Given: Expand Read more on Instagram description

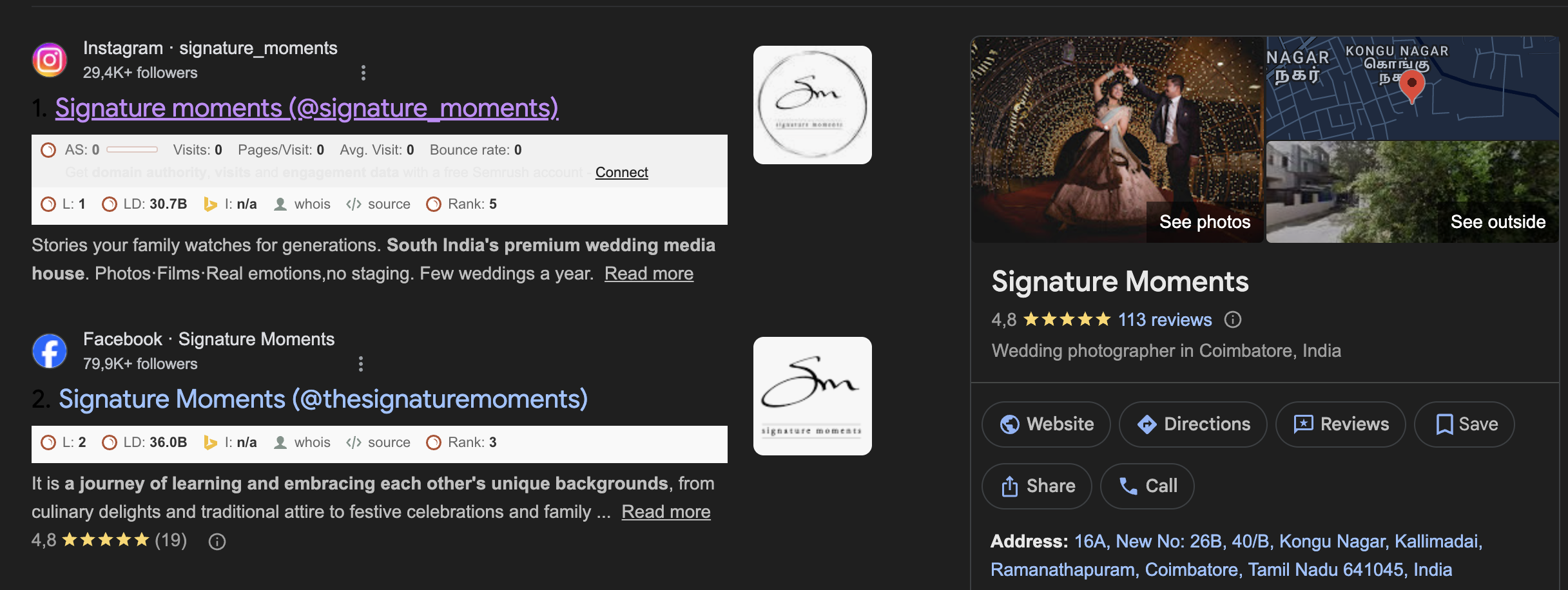Looking at the screenshot, I should pos(648,274).
